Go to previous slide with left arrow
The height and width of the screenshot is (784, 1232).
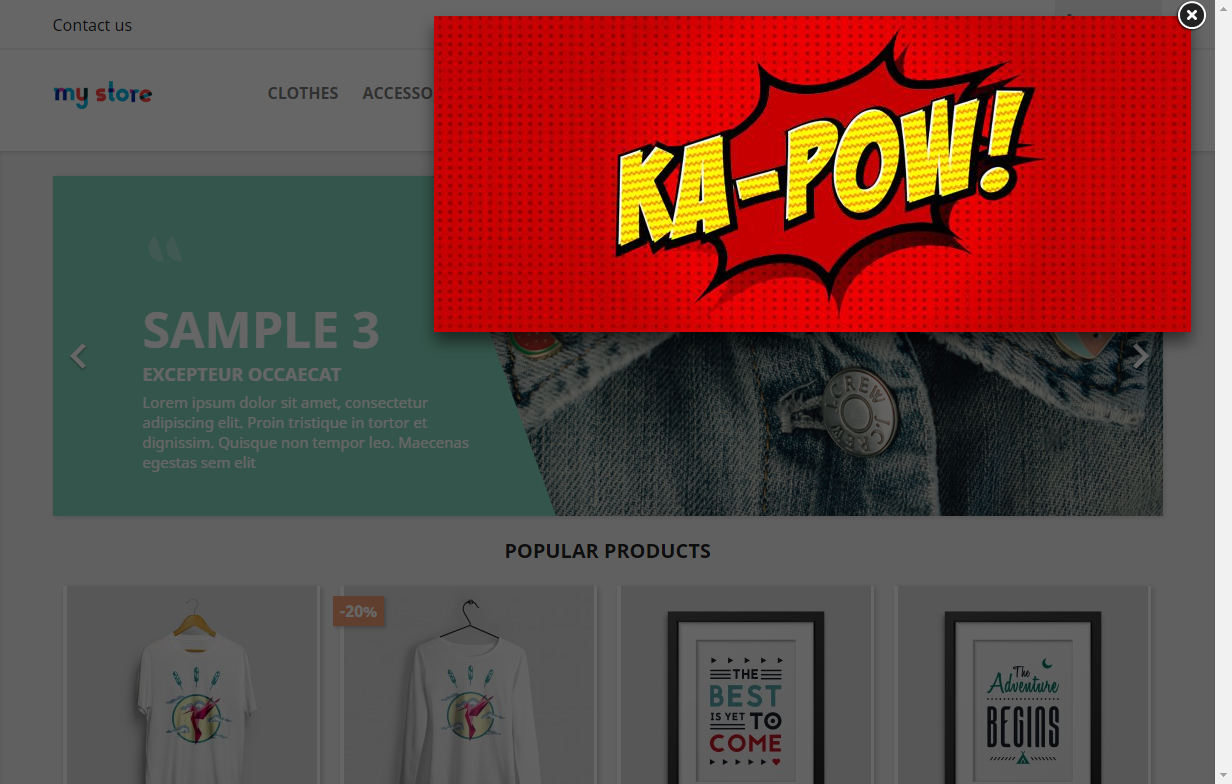coord(78,356)
